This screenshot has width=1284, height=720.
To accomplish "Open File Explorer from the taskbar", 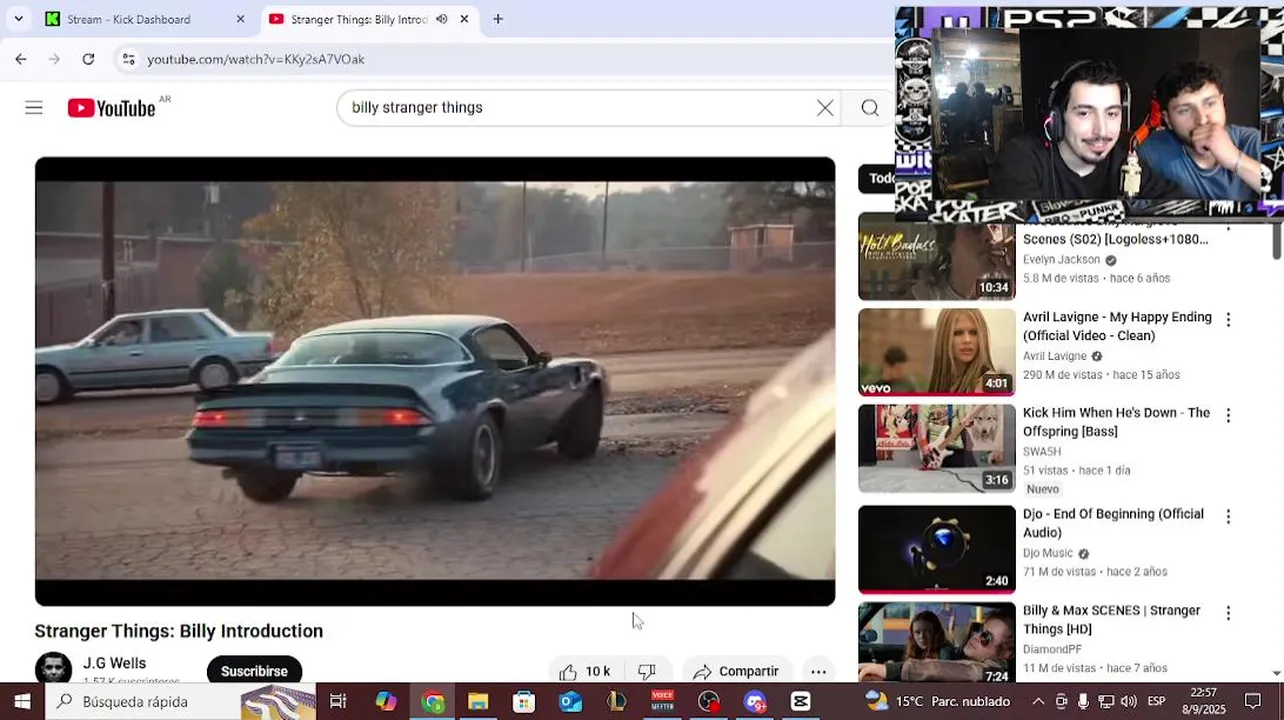I will (478, 701).
